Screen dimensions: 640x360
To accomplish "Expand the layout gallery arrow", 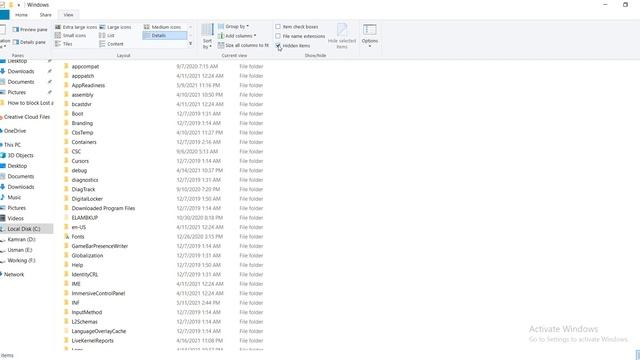I will pyautogui.click(x=190, y=44).
